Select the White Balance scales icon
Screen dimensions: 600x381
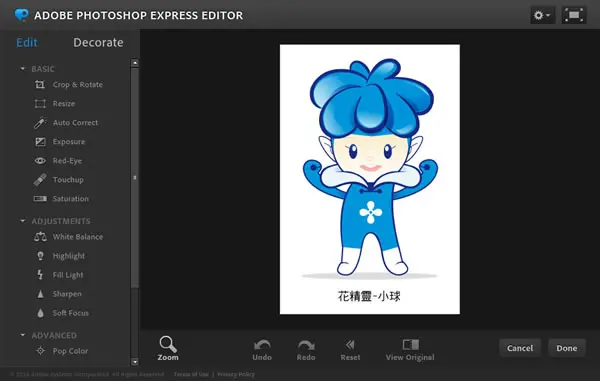click(40, 237)
